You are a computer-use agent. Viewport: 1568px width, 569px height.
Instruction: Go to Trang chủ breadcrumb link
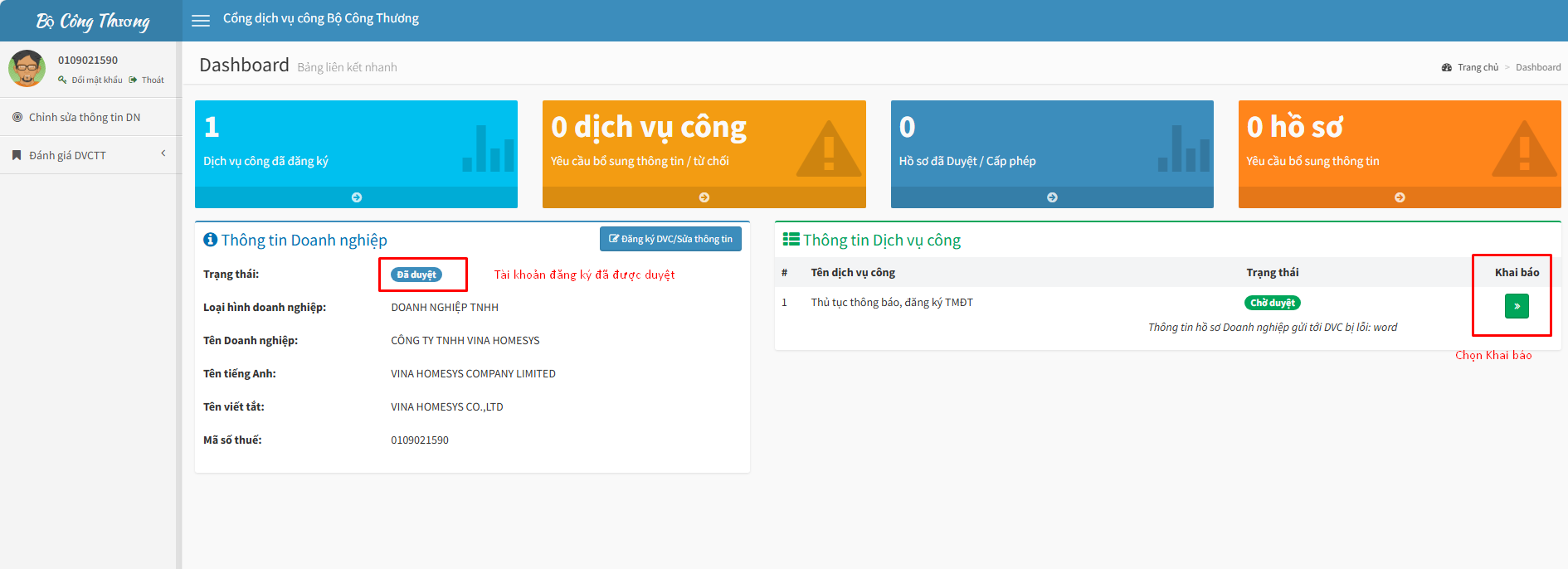[1477, 67]
